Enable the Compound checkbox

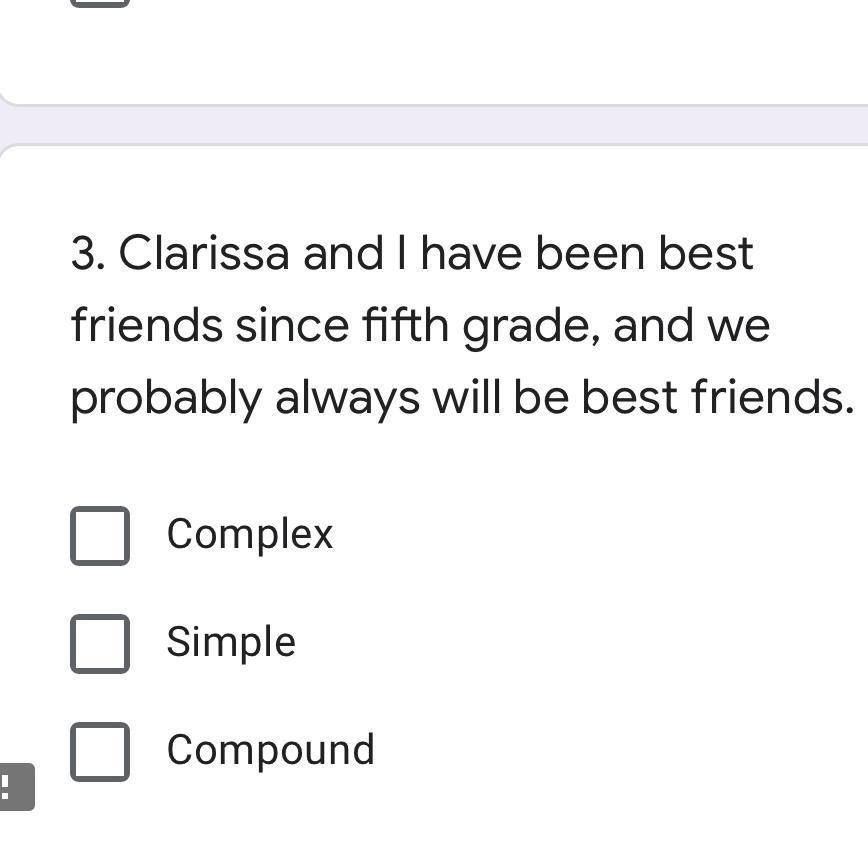100,751
